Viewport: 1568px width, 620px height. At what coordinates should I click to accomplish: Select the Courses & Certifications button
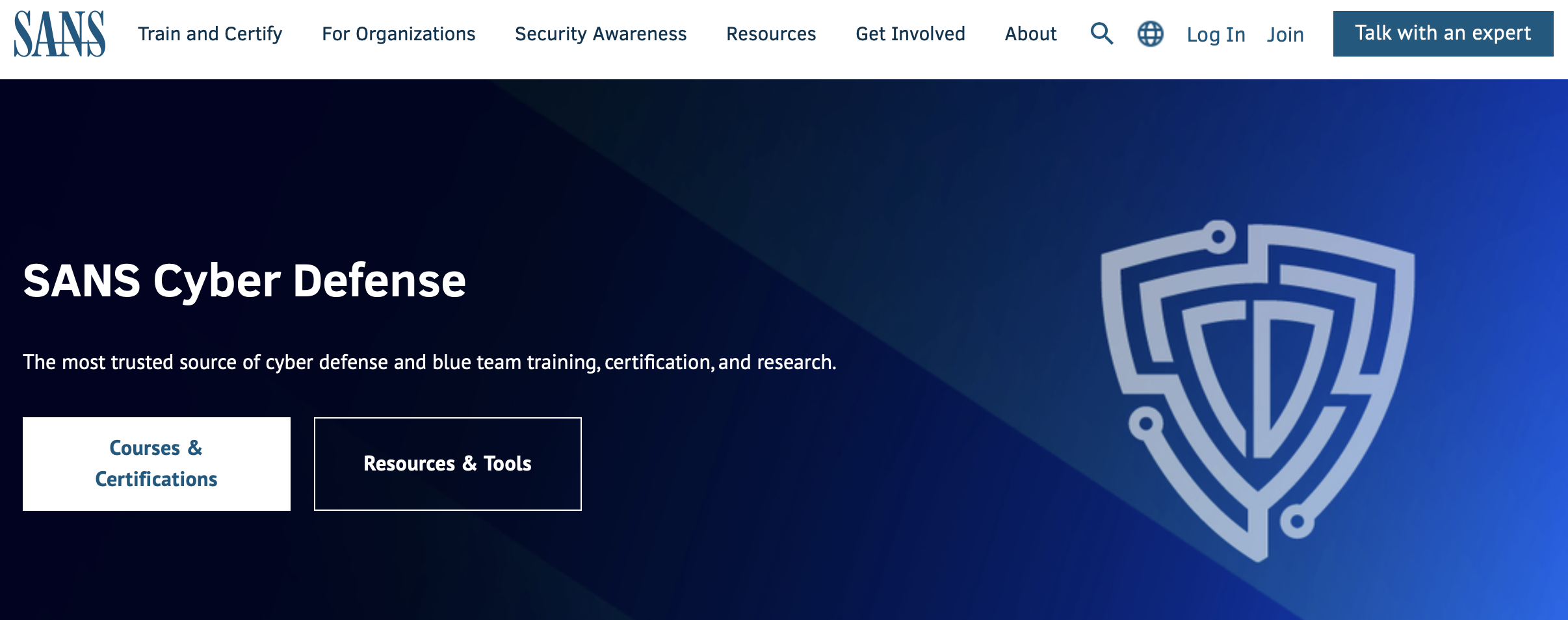click(x=157, y=463)
